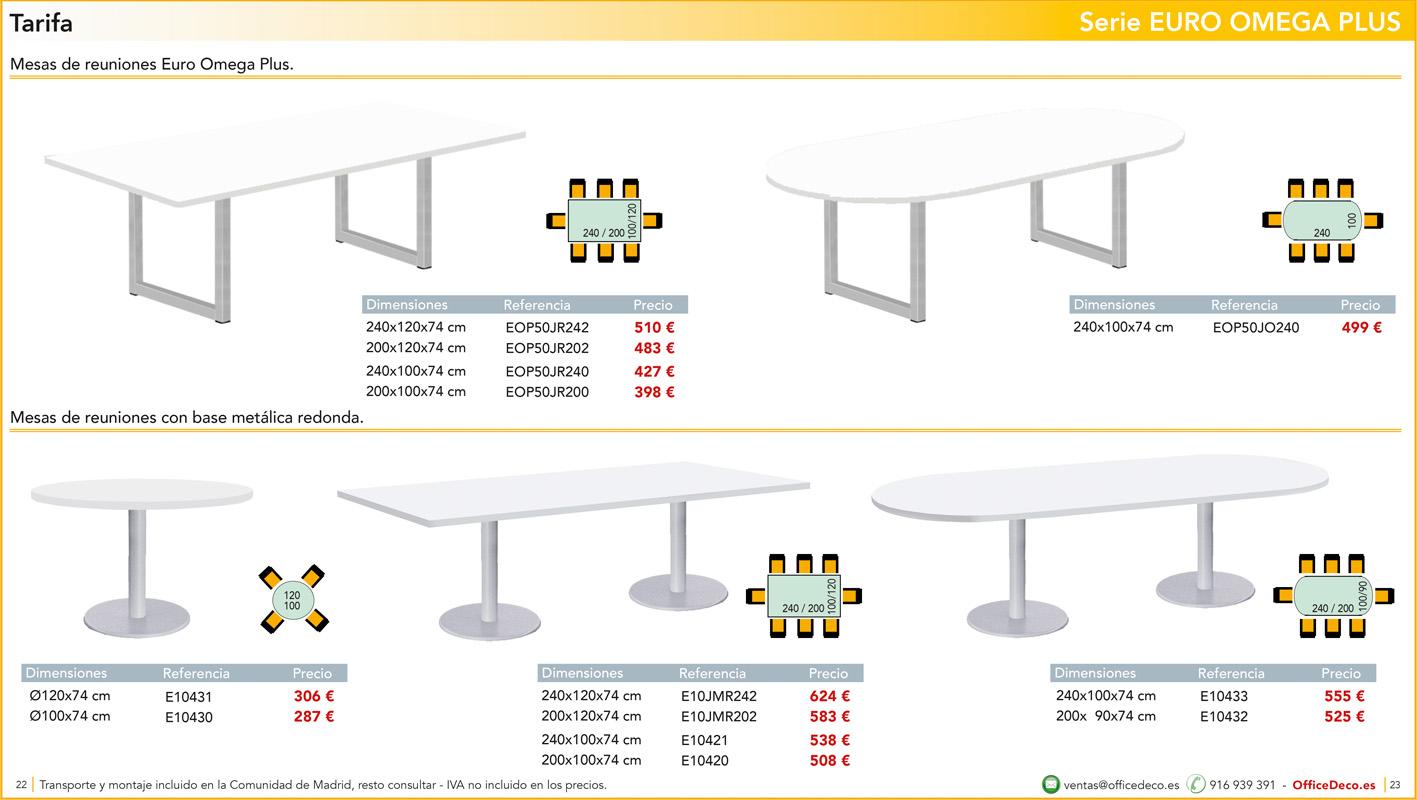
Task: Click the Dimensiones header above 240x120x74 cm, EOP50JR242 table
Action: coord(407,305)
